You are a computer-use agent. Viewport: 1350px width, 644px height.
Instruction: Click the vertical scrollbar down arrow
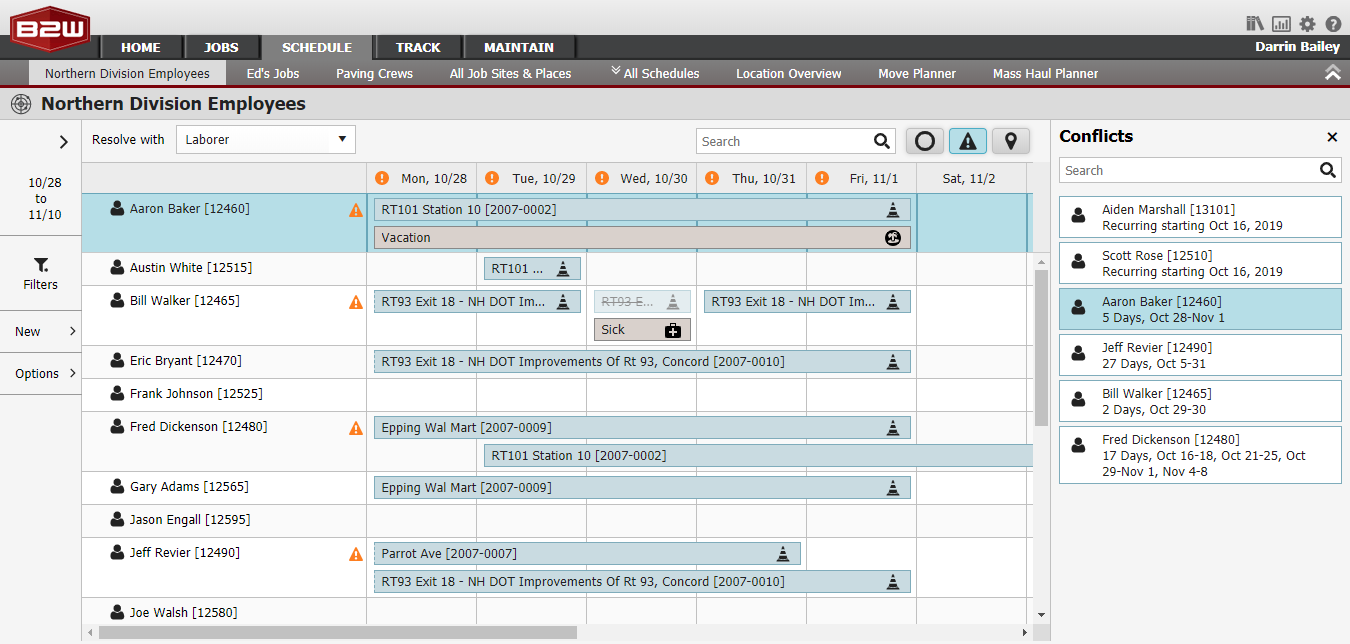1041,615
